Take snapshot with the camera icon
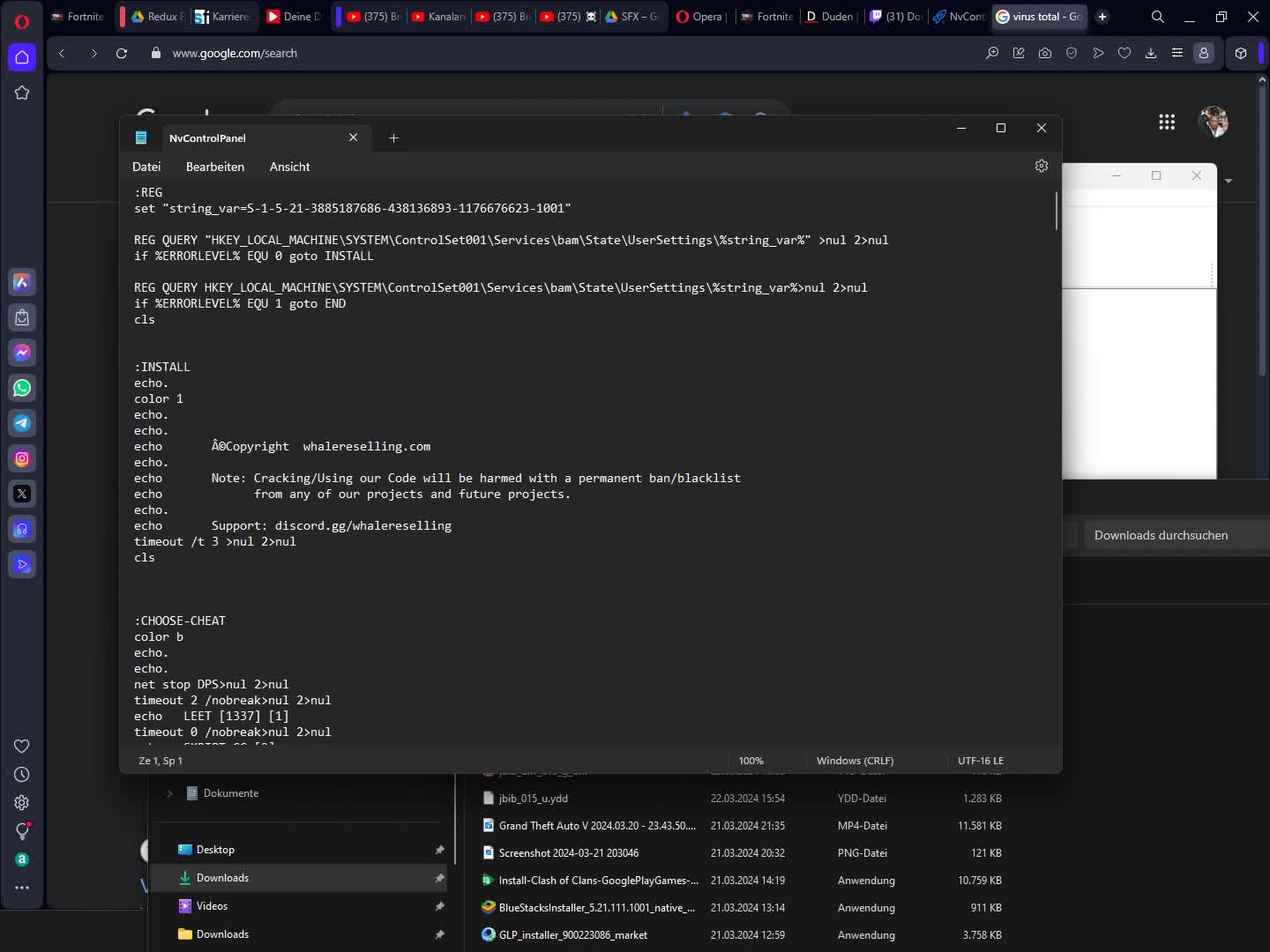Screen dimensions: 1270x952 [x=1045, y=53]
